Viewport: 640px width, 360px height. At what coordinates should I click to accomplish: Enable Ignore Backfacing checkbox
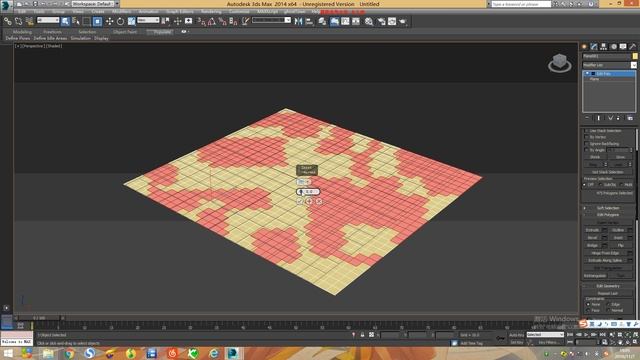tap(587, 144)
